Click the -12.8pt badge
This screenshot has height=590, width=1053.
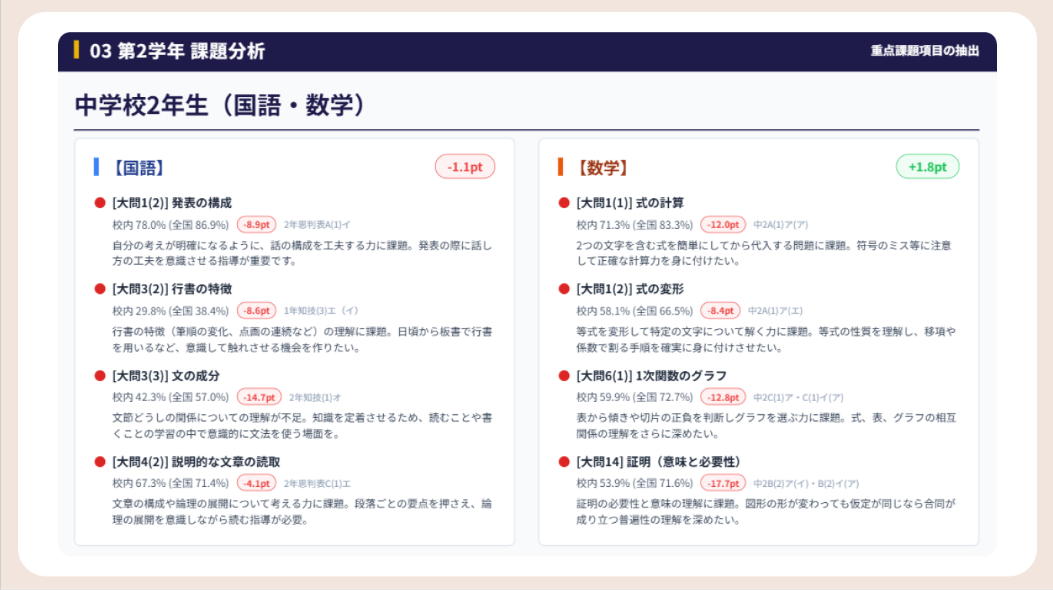tap(723, 397)
